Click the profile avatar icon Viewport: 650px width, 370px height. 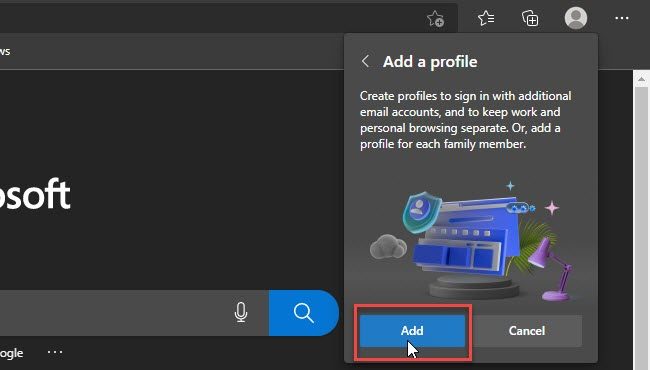click(x=576, y=18)
